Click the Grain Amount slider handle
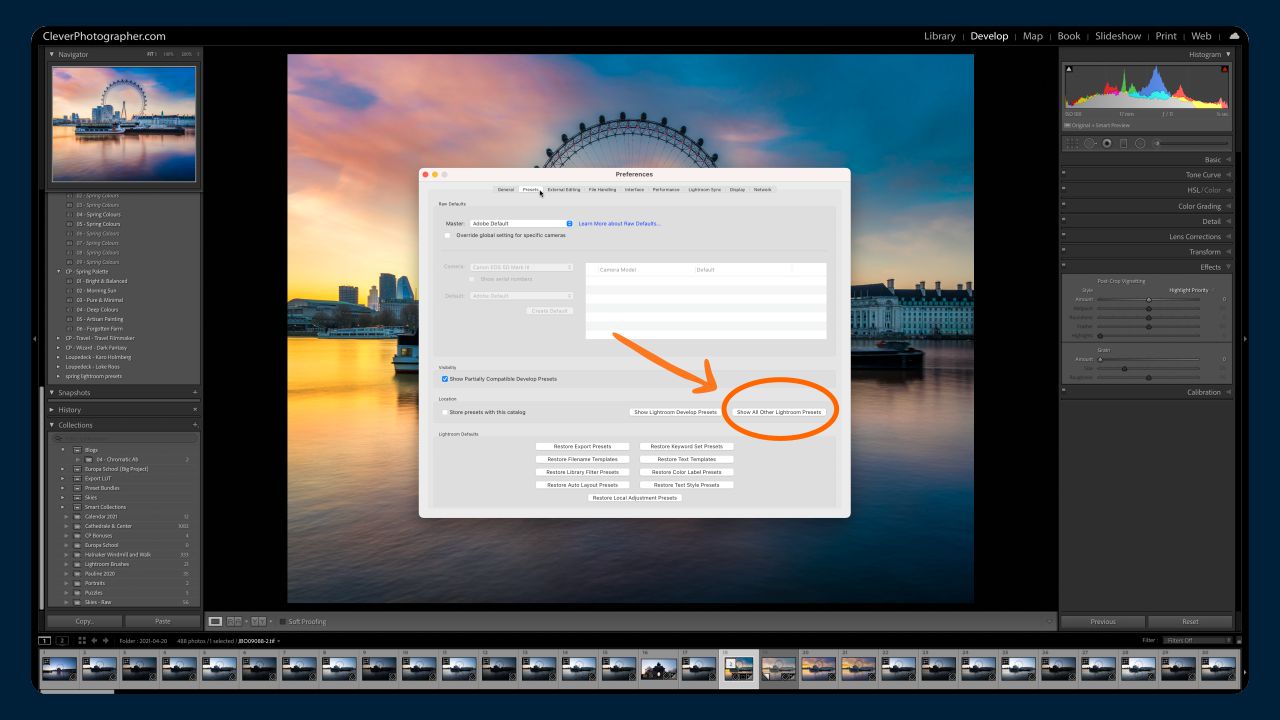The height and width of the screenshot is (720, 1280). (1100, 359)
